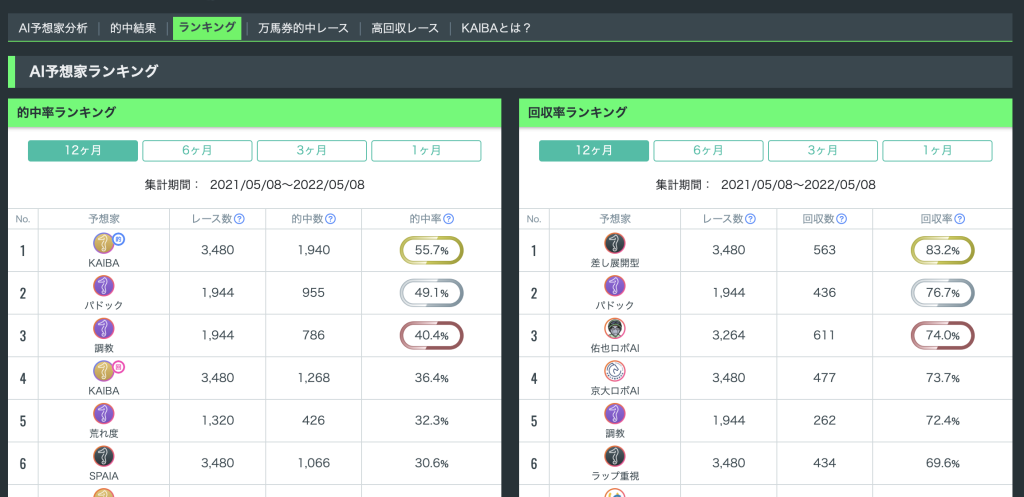Select 12ヶ月 in 的中率ランキング
This screenshot has width=1024, height=497.
coord(83,151)
